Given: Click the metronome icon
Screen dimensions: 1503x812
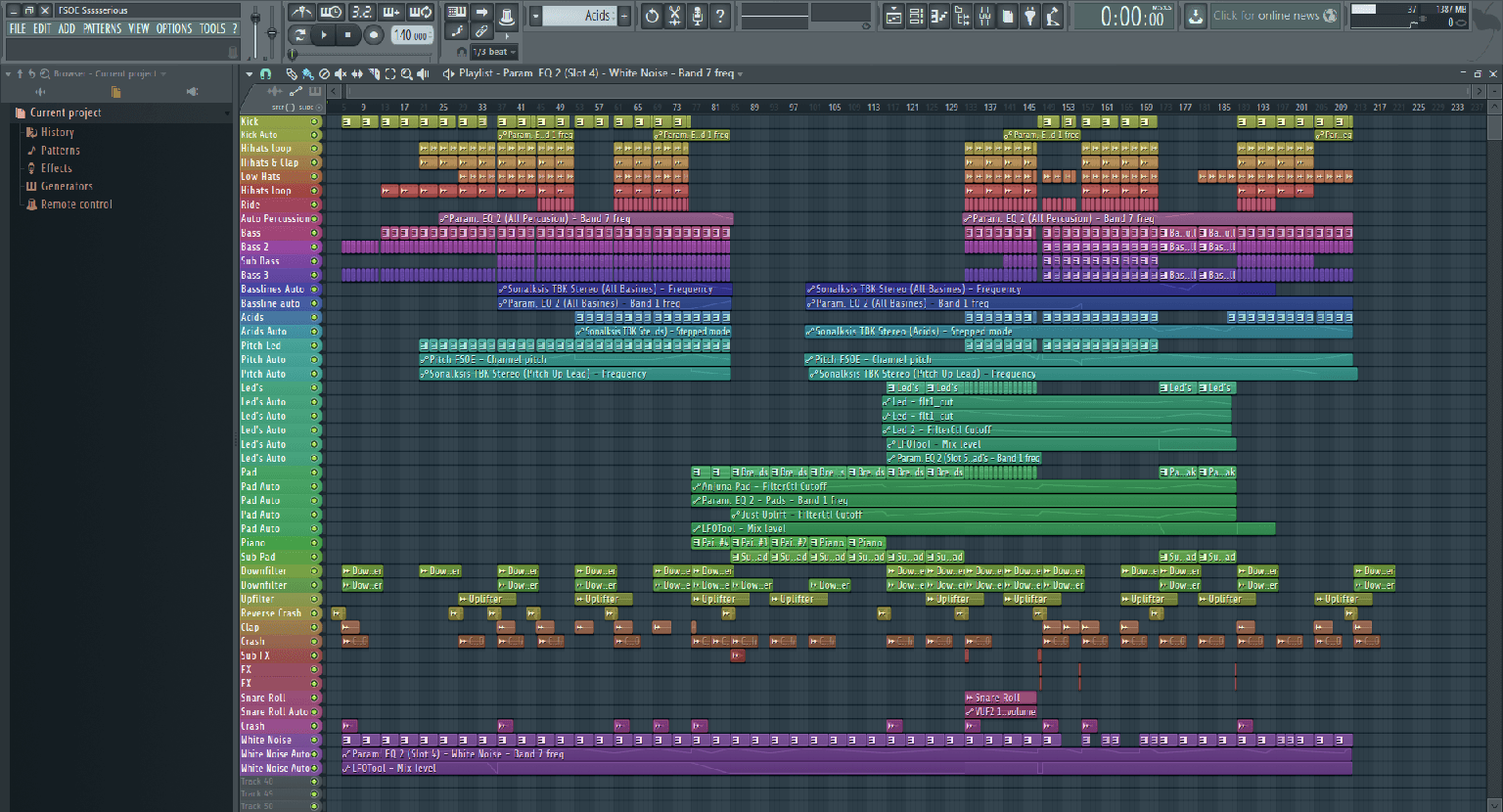Looking at the screenshot, I should (x=302, y=13).
